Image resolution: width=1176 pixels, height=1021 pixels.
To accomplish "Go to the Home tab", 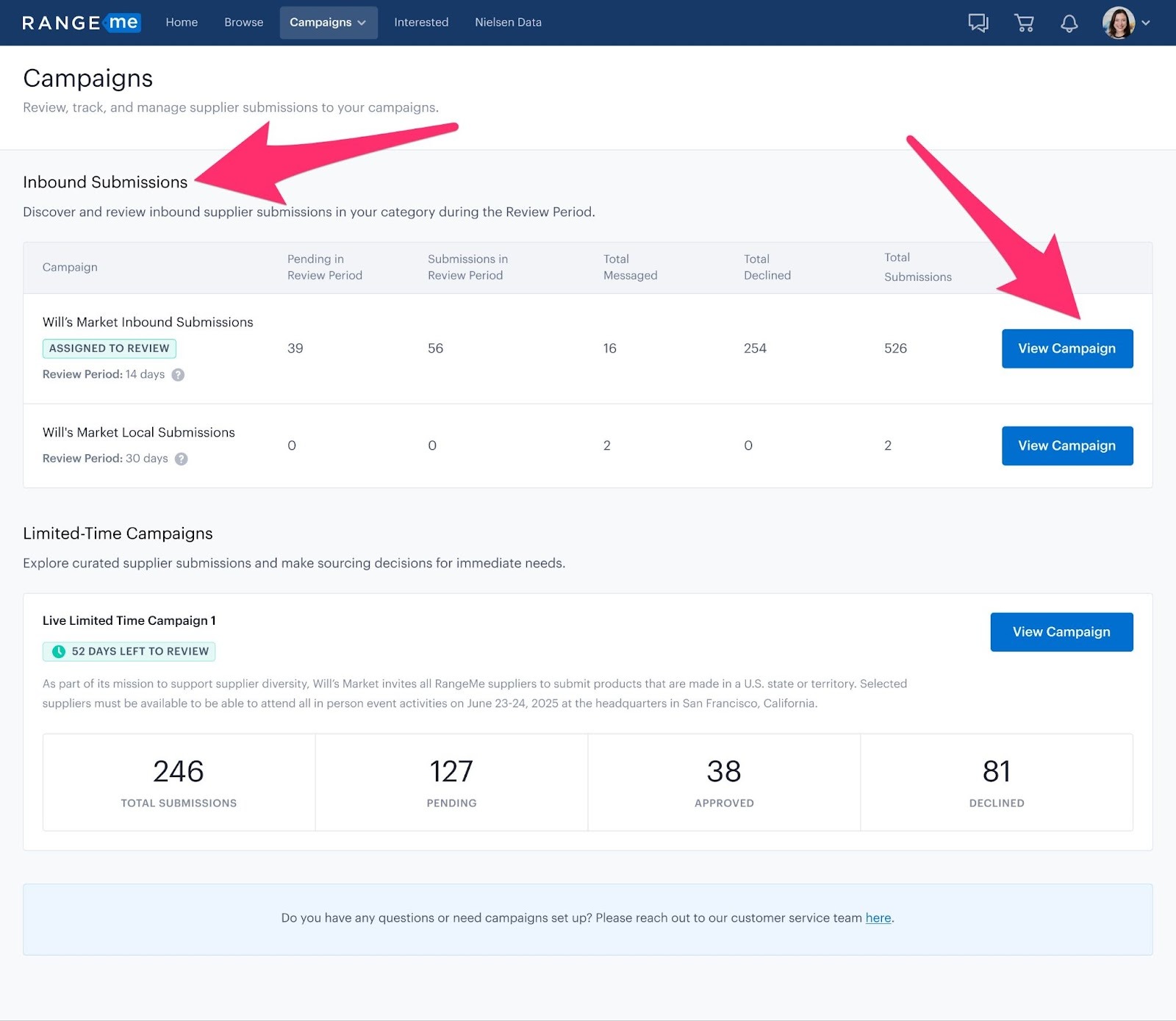I will coord(182,23).
